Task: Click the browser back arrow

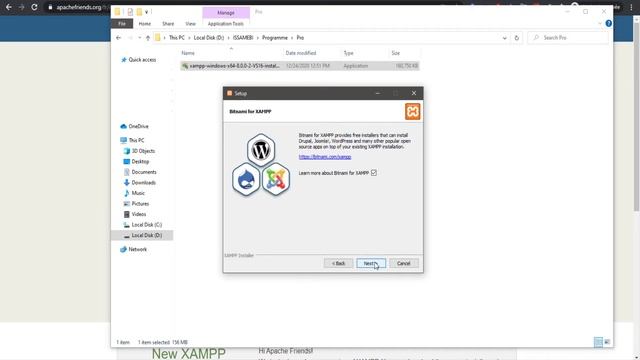Action: pyautogui.click(x=9, y=7)
